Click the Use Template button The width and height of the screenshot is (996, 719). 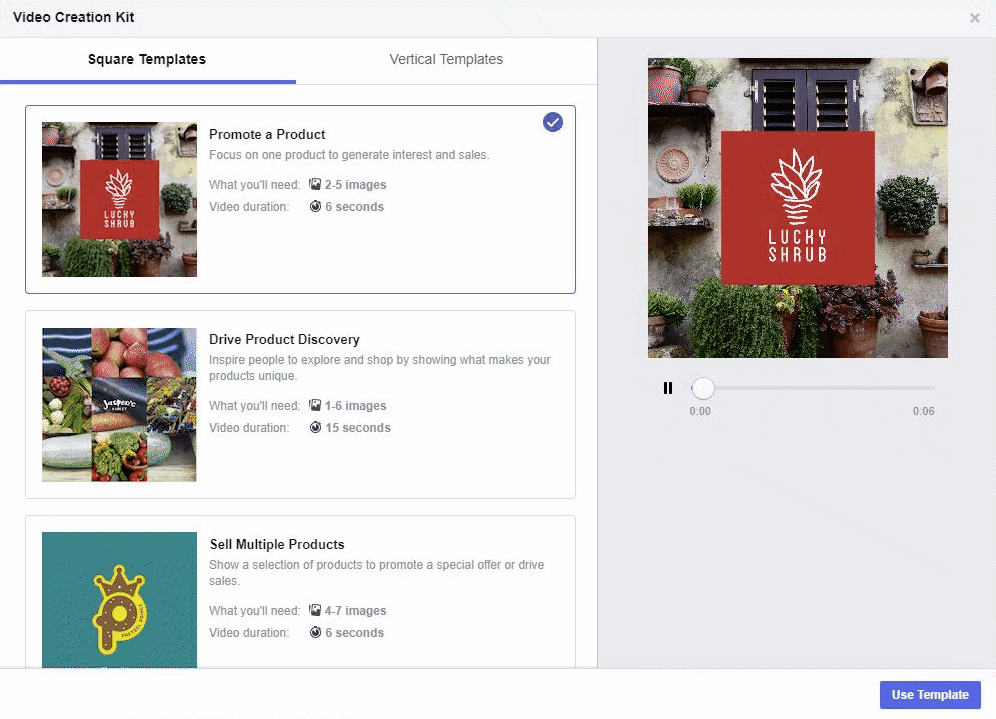[x=930, y=695]
